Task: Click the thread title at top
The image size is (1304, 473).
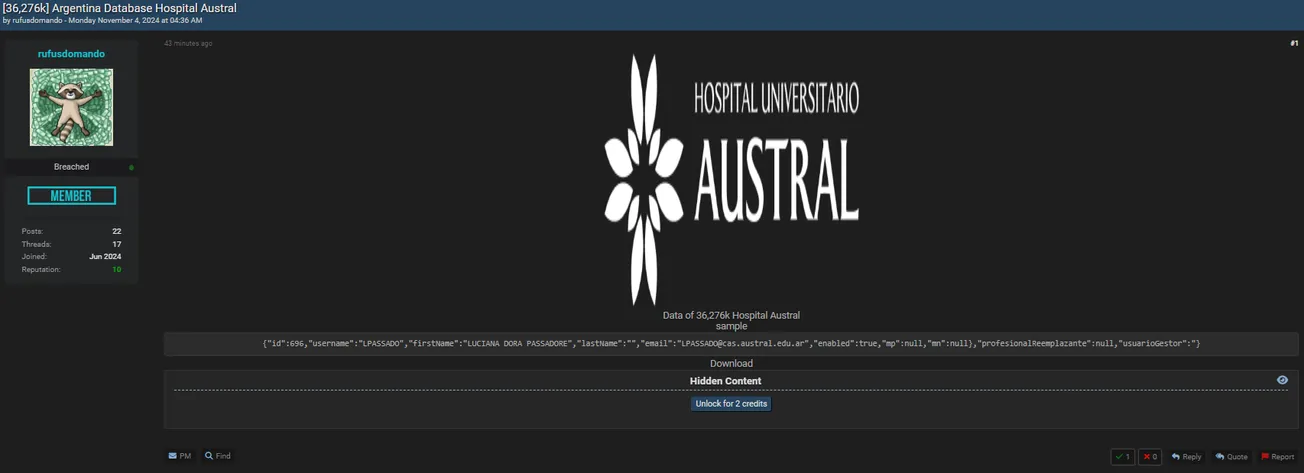Action: [x=120, y=8]
